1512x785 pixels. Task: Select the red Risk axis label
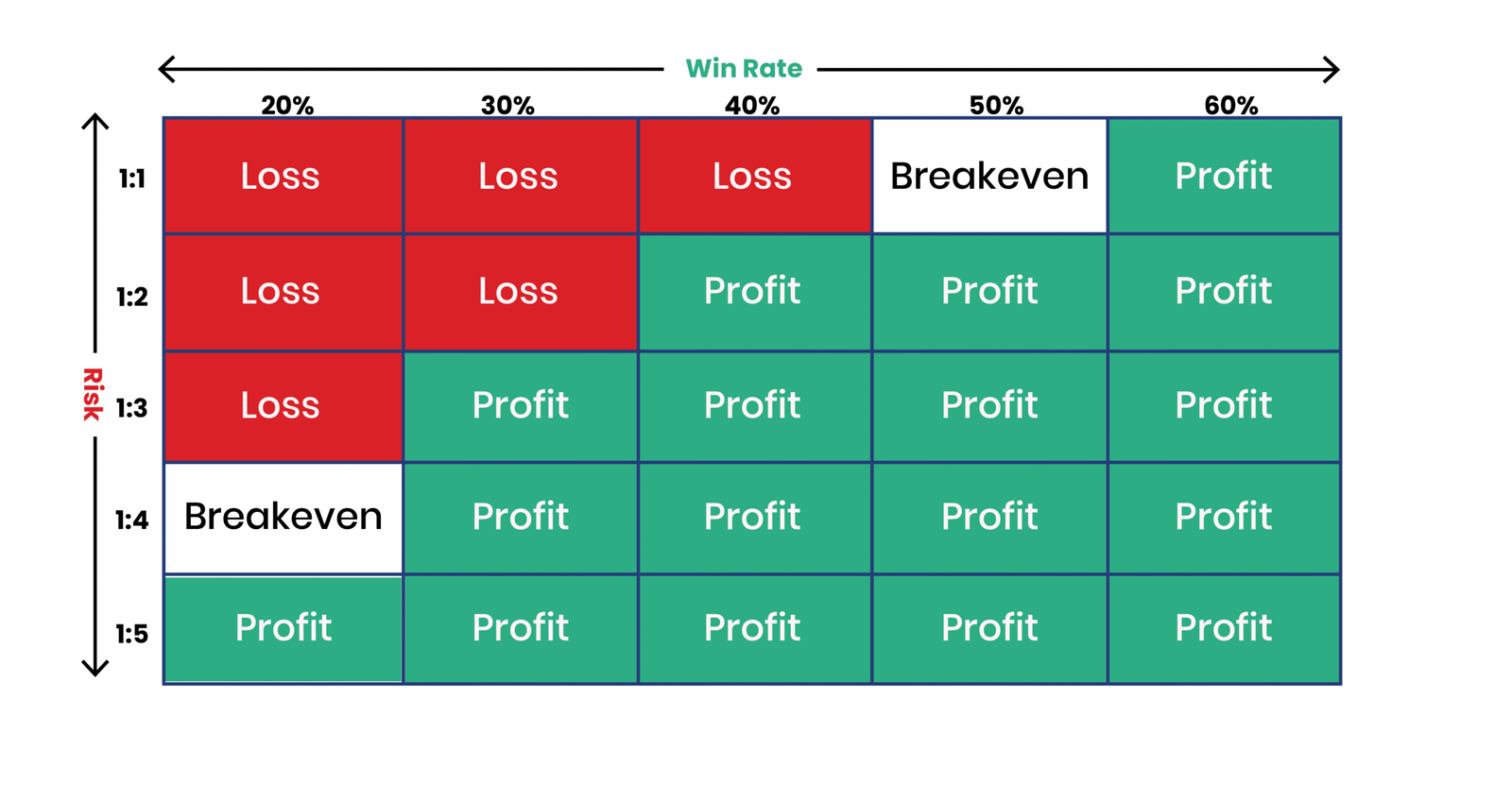[92, 394]
